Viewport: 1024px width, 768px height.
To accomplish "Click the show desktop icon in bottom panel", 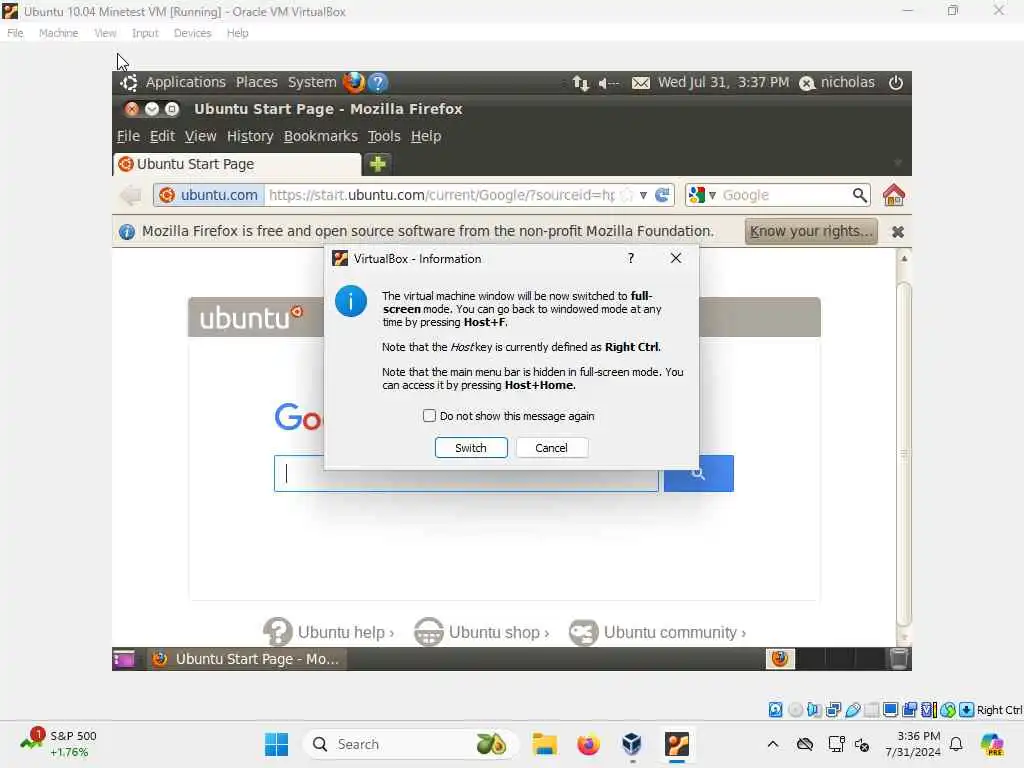I will 123,659.
